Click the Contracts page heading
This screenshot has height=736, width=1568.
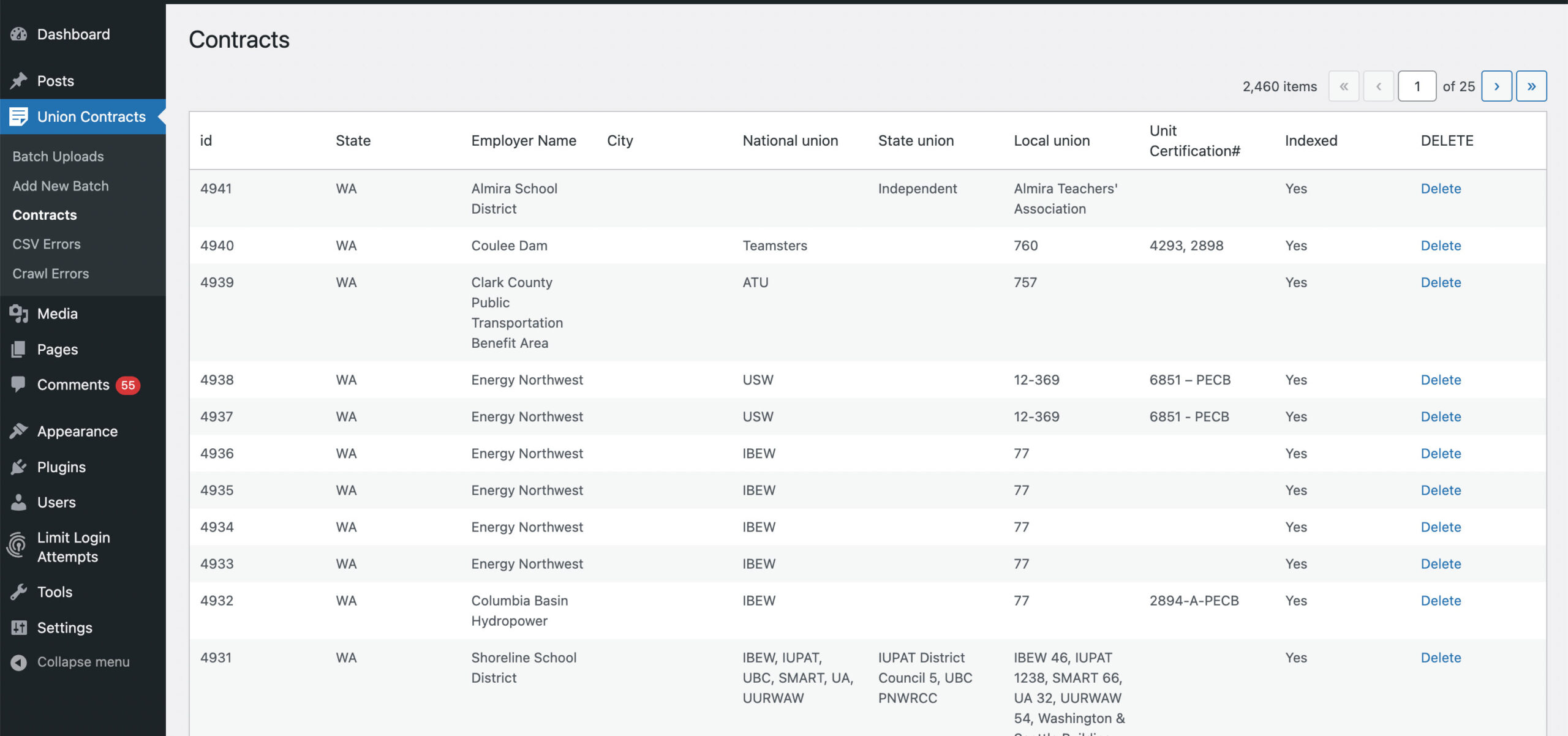point(239,39)
